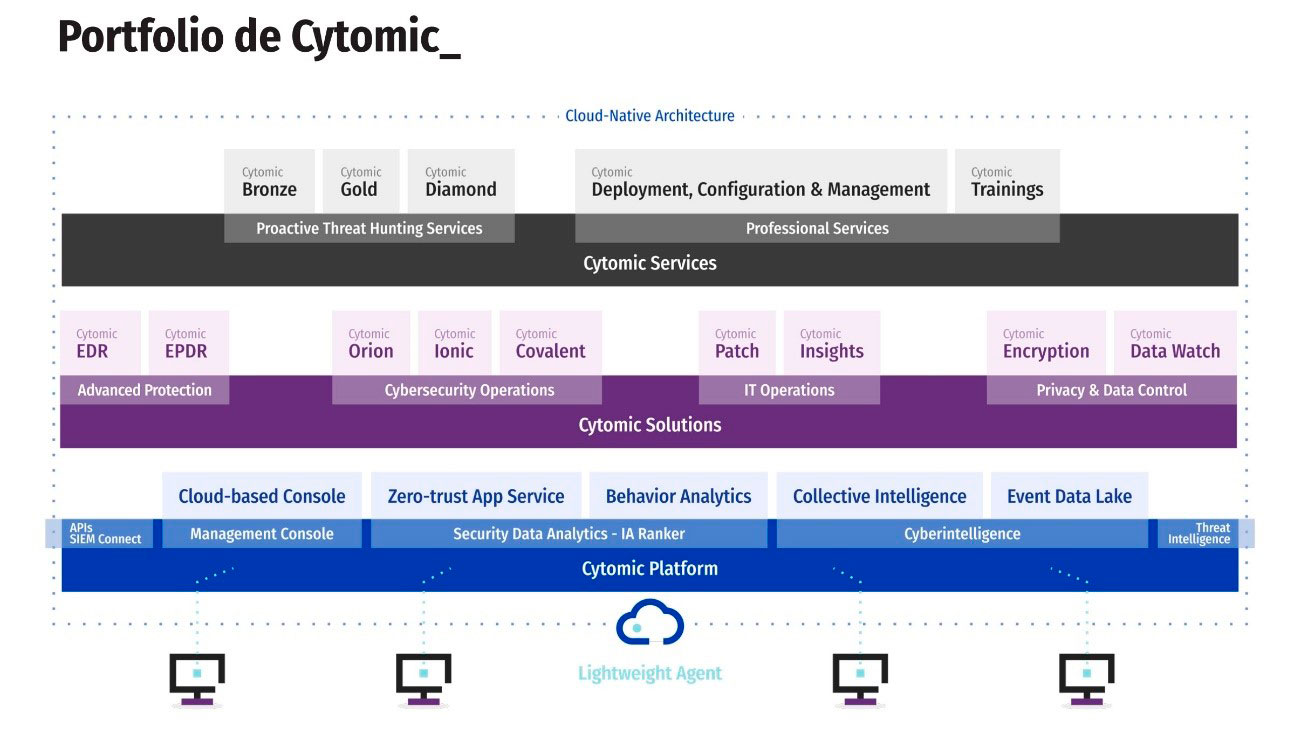This screenshot has width=1301, height=755.
Task: Click the Lightweight Agent cloud icon
Action: coord(650,621)
